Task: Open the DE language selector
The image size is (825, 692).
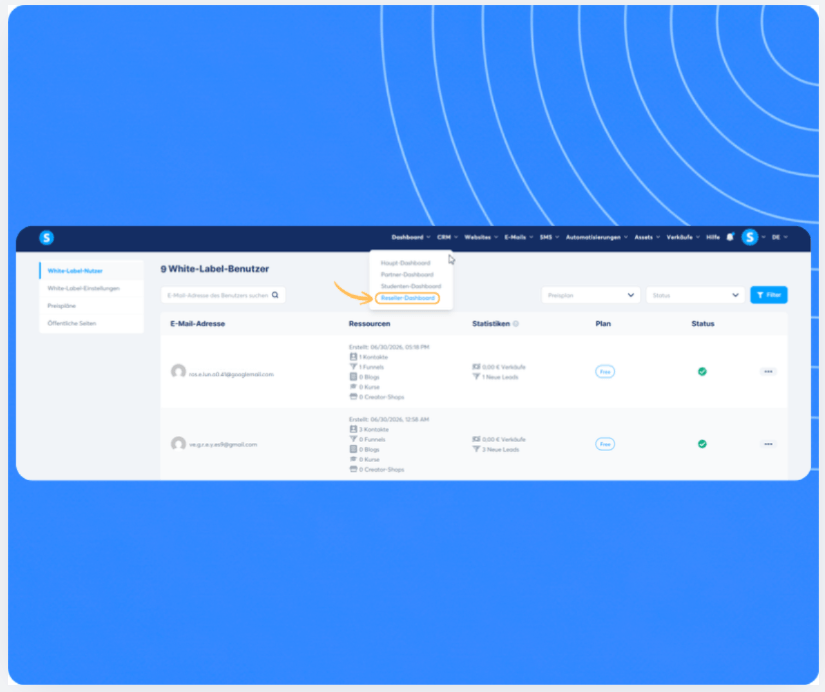Action: click(779, 237)
